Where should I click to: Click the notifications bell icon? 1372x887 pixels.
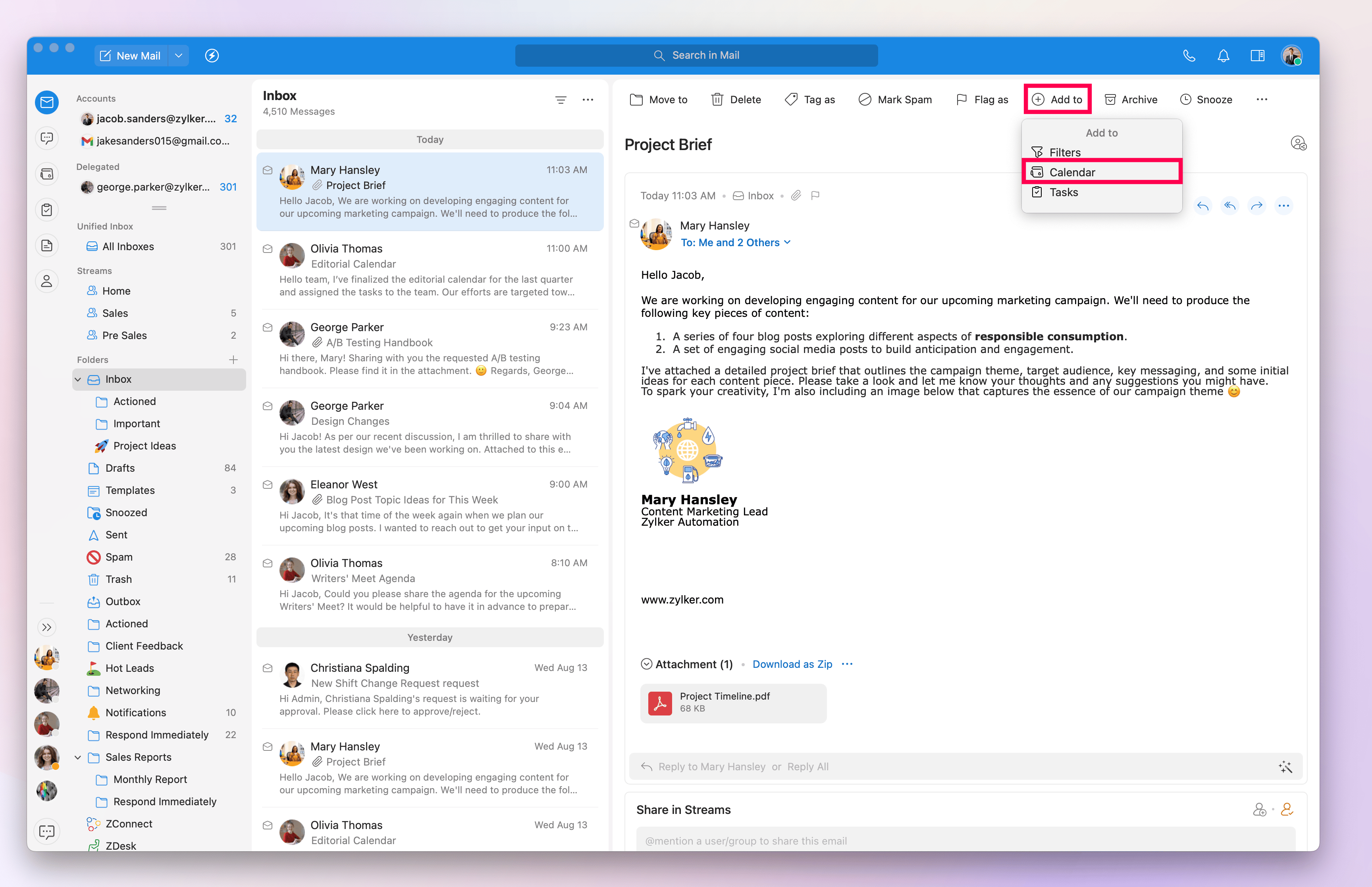[x=1223, y=56]
